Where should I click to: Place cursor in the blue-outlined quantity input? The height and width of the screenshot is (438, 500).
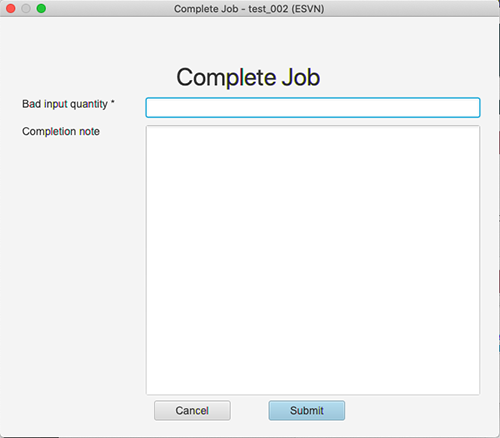(x=313, y=107)
